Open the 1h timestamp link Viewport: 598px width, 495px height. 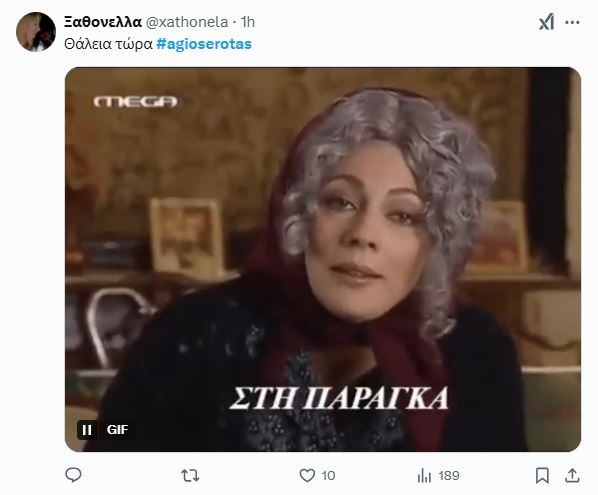(x=248, y=22)
